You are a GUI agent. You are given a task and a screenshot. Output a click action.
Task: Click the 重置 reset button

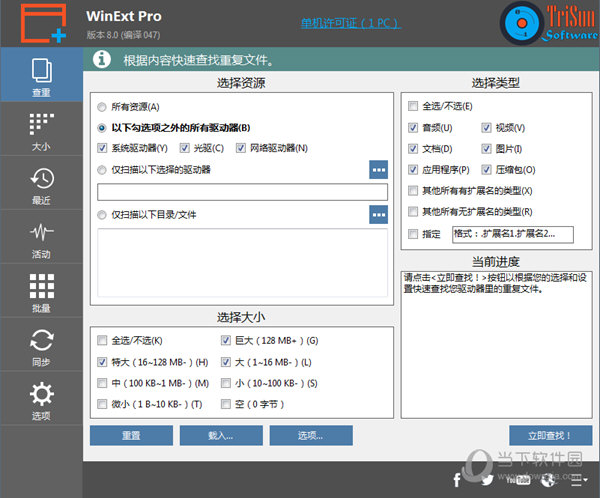coord(132,436)
